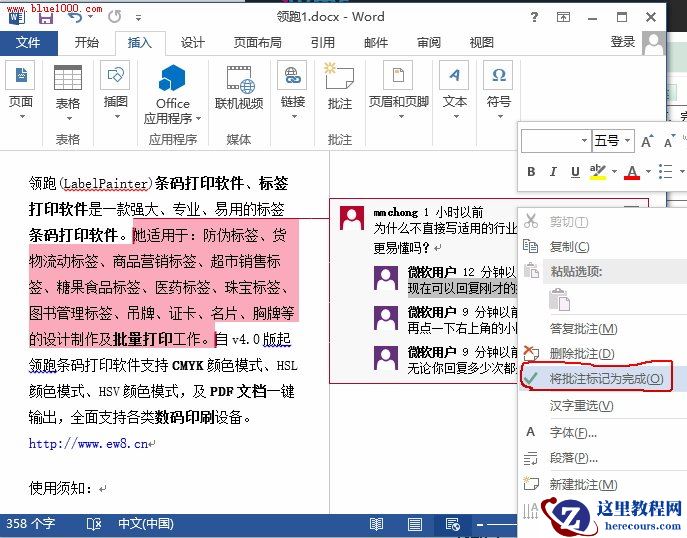This screenshot has height=538, width=687.
Task: Click the 358 个字 word count
Action: (30, 524)
